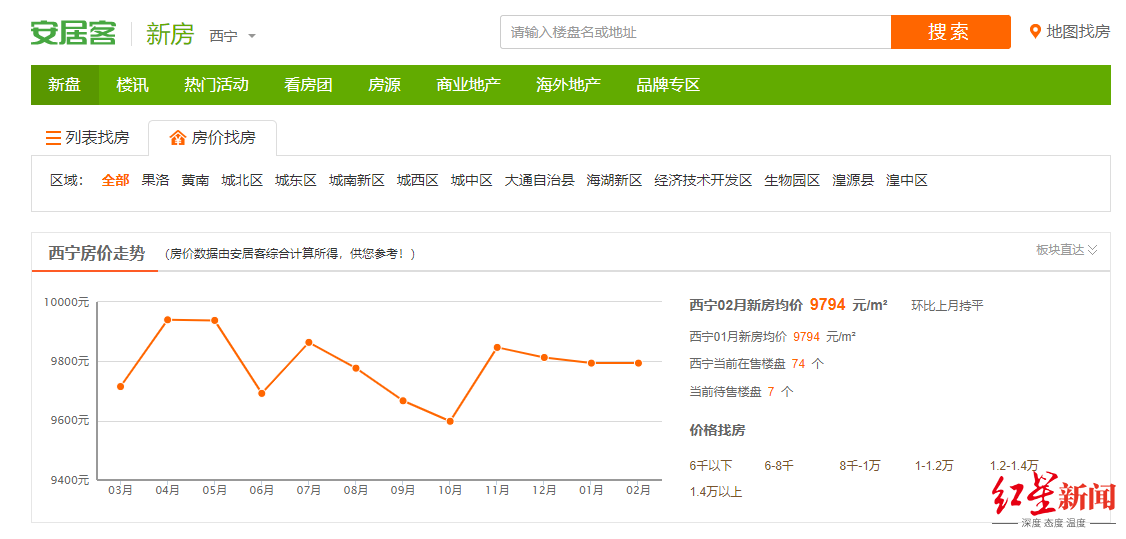Go to 品牌专区 in the navigation bar
Viewport: 1126px width, 539px height.
coord(668,85)
